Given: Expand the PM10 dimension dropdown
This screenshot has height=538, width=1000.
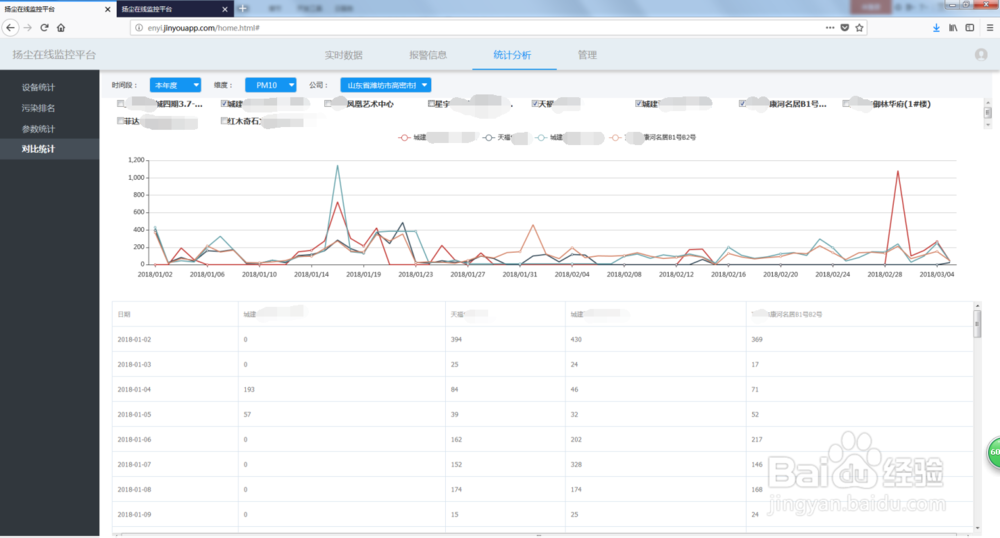Looking at the screenshot, I should coord(271,85).
